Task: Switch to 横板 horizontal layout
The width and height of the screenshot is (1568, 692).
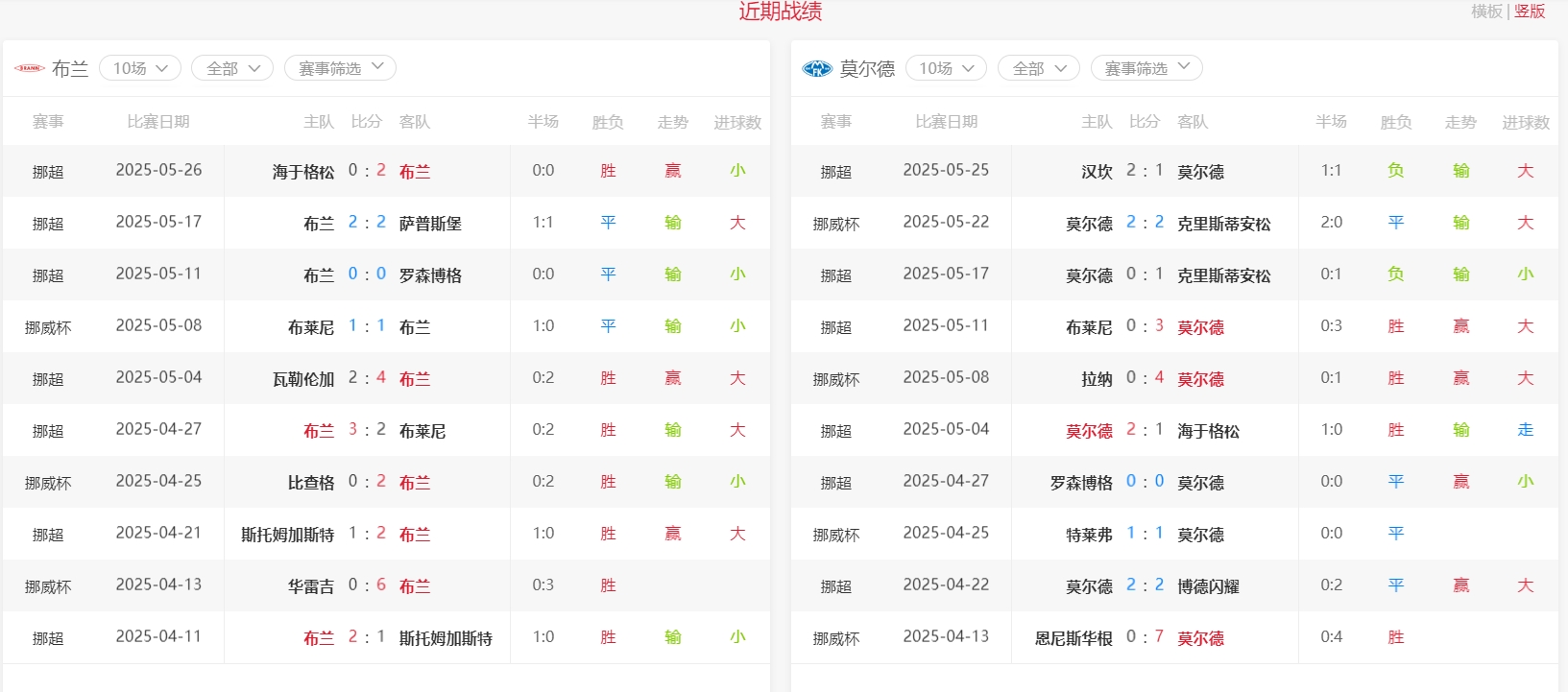Action: [x=1486, y=12]
